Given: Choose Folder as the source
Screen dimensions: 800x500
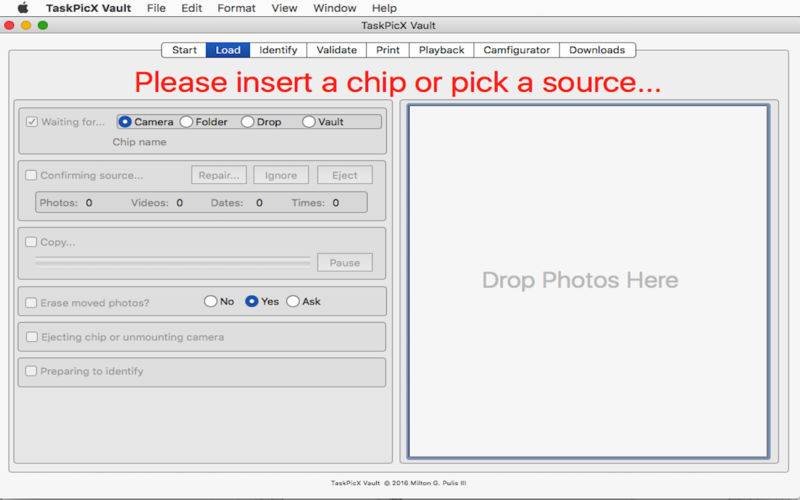Looking at the screenshot, I should [x=186, y=121].
